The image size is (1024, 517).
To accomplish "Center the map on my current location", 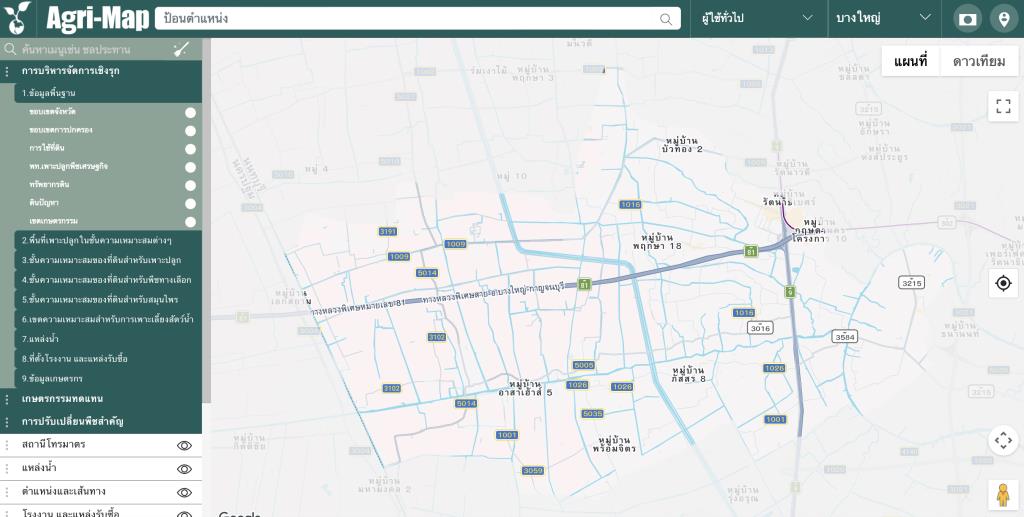I will pyautogui.click(x=1003, y=283).
